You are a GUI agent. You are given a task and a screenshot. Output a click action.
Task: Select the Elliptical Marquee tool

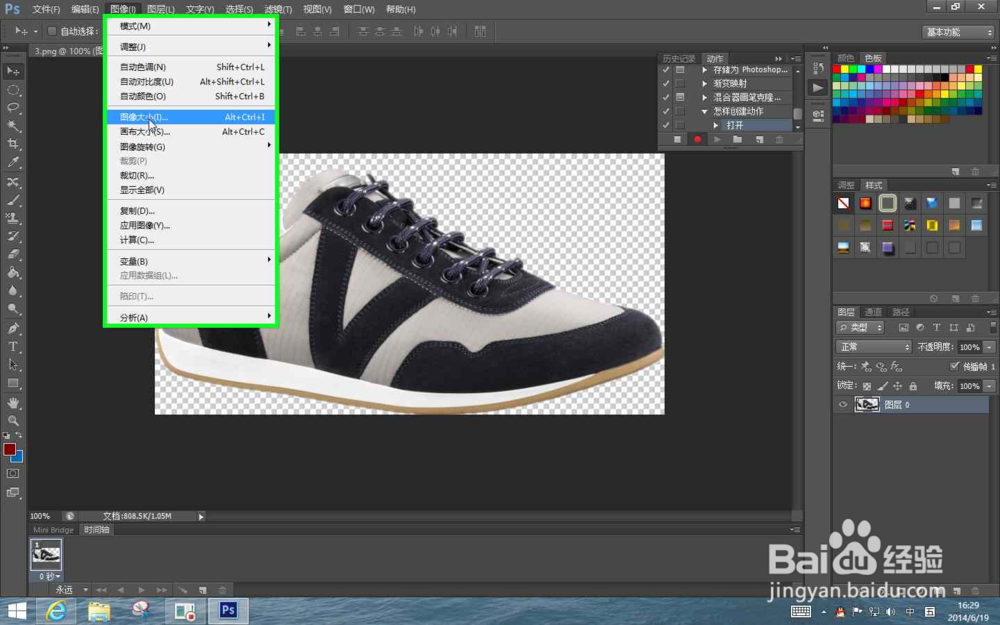[13, 90]
